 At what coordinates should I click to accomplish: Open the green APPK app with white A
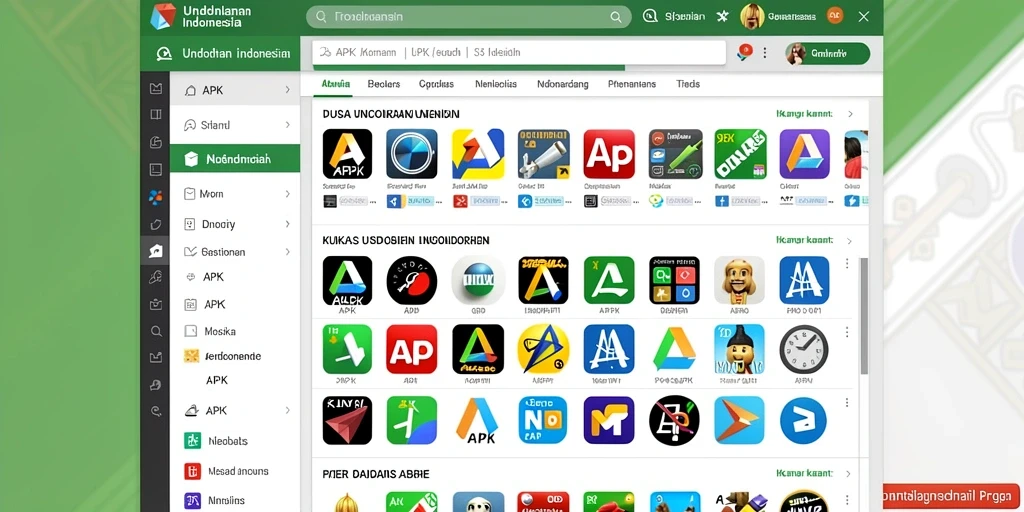609,281
